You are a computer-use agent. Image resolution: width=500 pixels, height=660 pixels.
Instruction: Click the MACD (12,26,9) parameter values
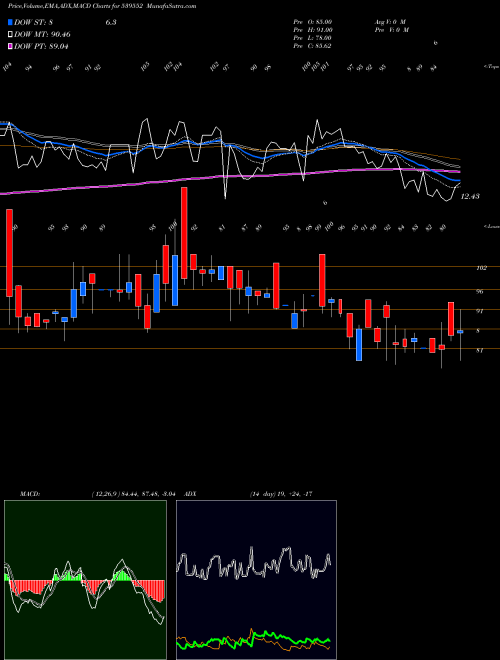136,494
